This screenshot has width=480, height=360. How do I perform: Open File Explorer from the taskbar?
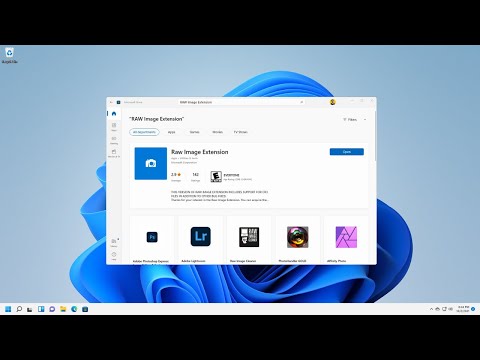(x=63, y=309)
